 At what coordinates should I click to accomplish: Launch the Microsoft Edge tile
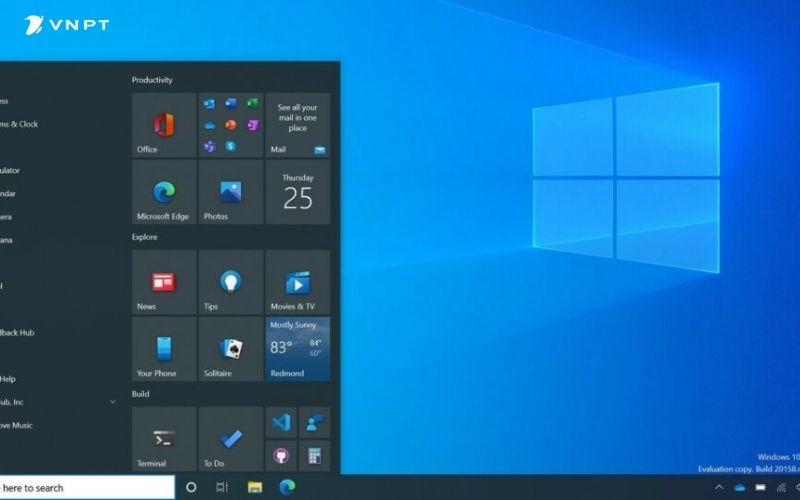(164, 192)
